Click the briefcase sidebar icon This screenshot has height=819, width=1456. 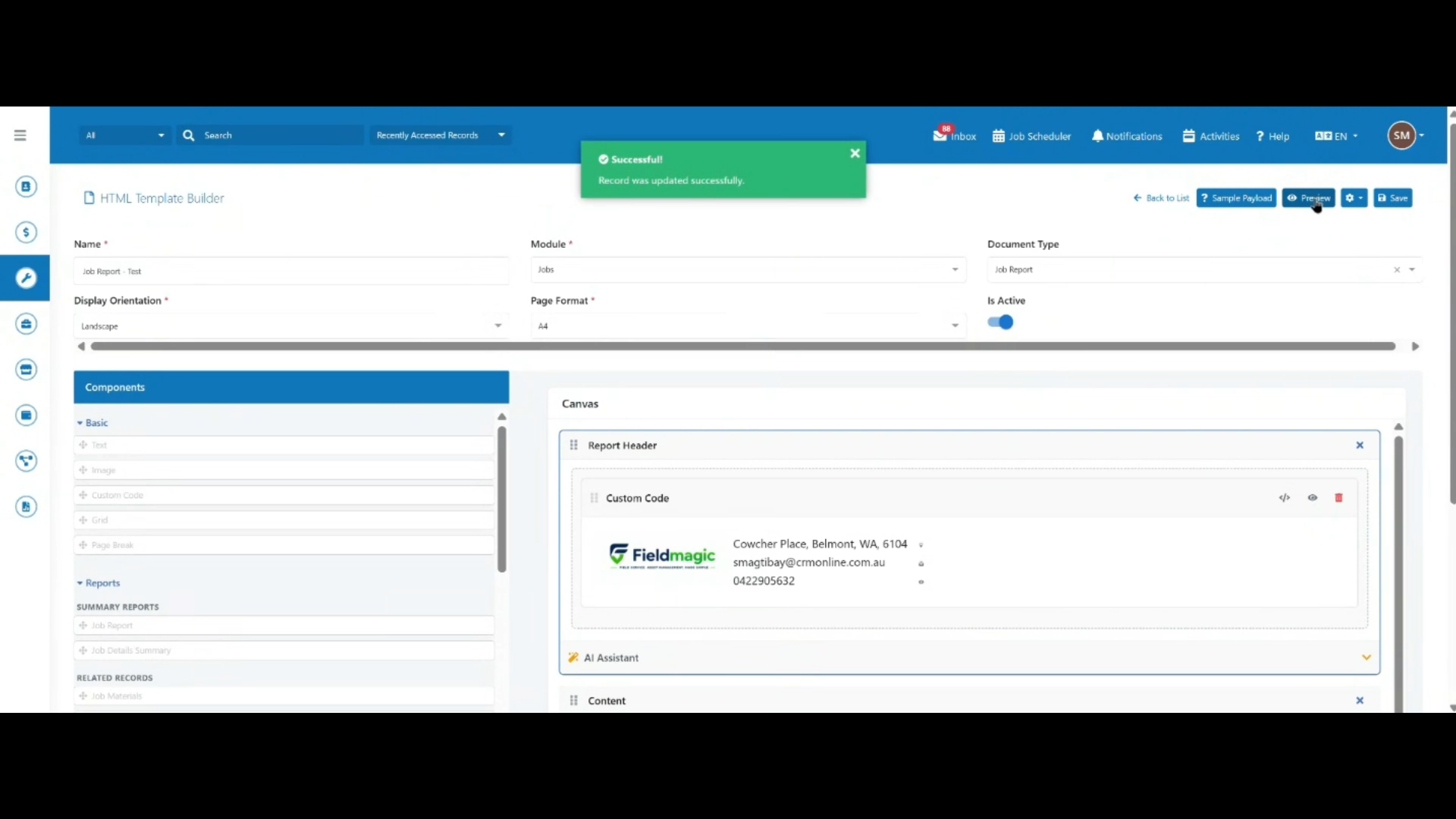[27, 324]
